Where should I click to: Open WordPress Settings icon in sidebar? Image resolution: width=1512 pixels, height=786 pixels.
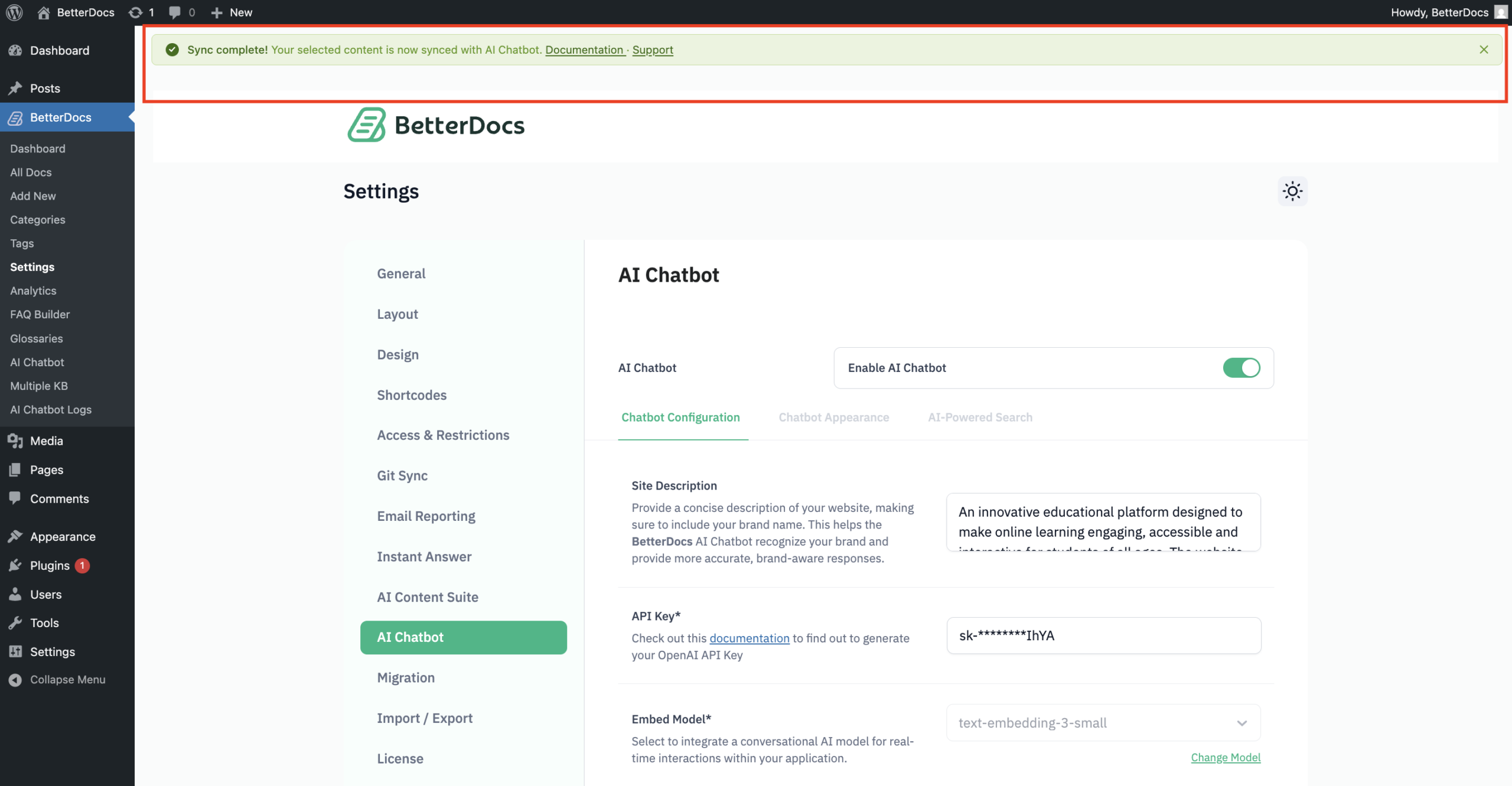pos(15,651)
